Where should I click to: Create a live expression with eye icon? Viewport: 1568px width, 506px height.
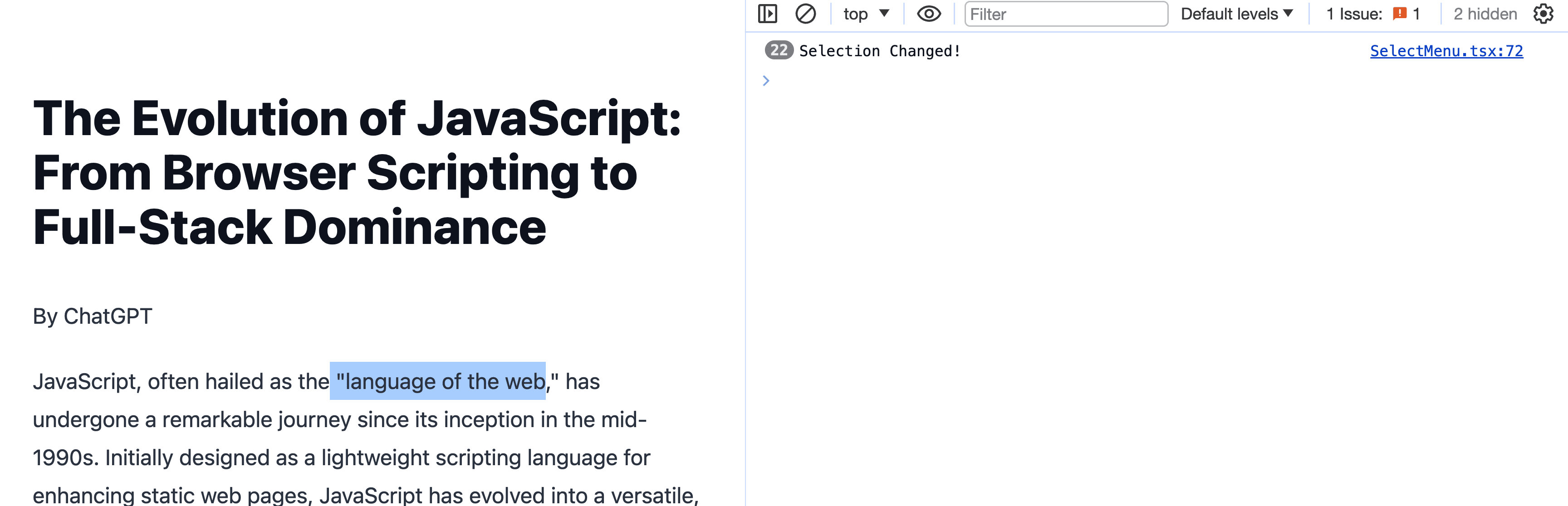click(929, 14)
